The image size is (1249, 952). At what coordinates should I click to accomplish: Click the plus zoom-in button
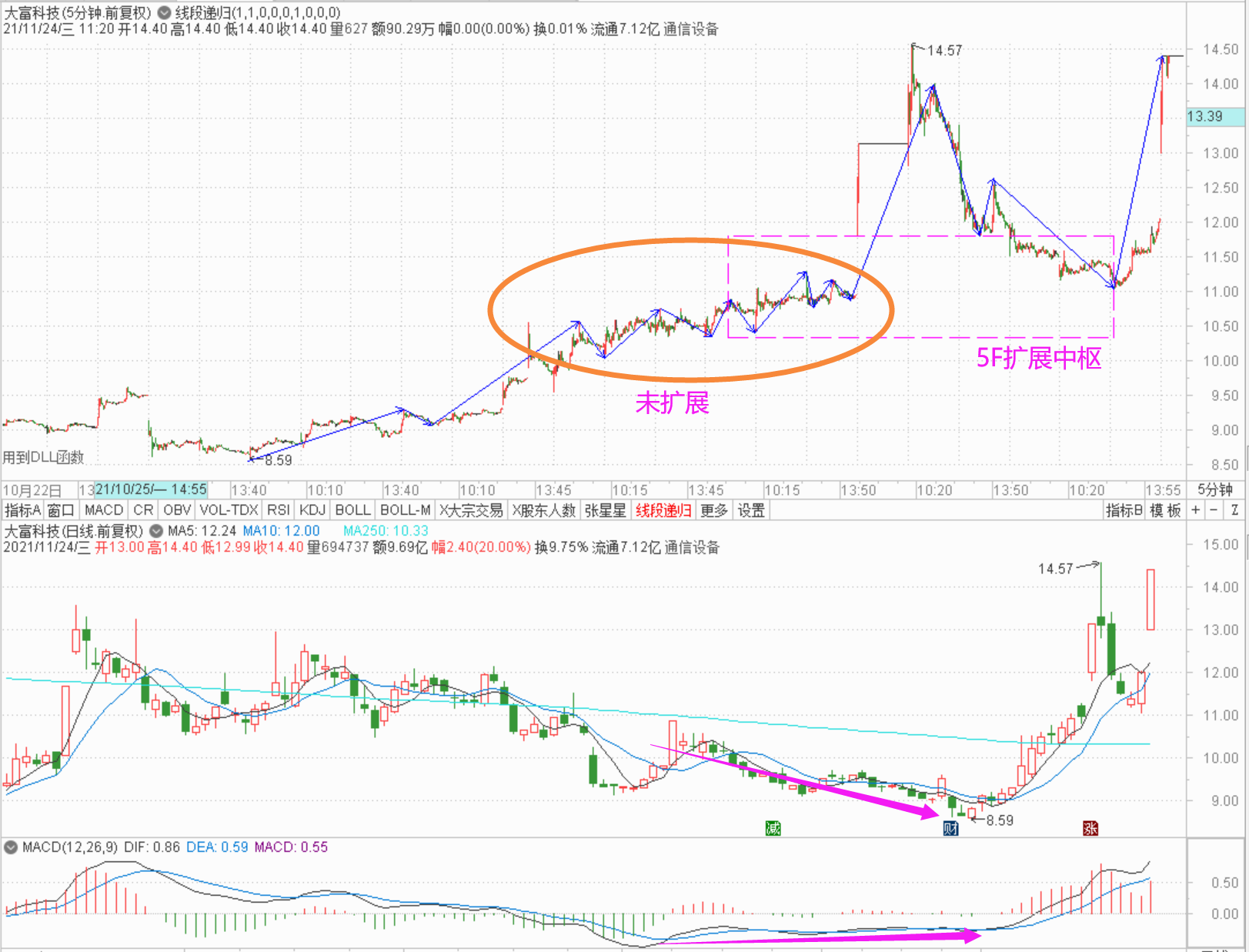[1195, 510]
